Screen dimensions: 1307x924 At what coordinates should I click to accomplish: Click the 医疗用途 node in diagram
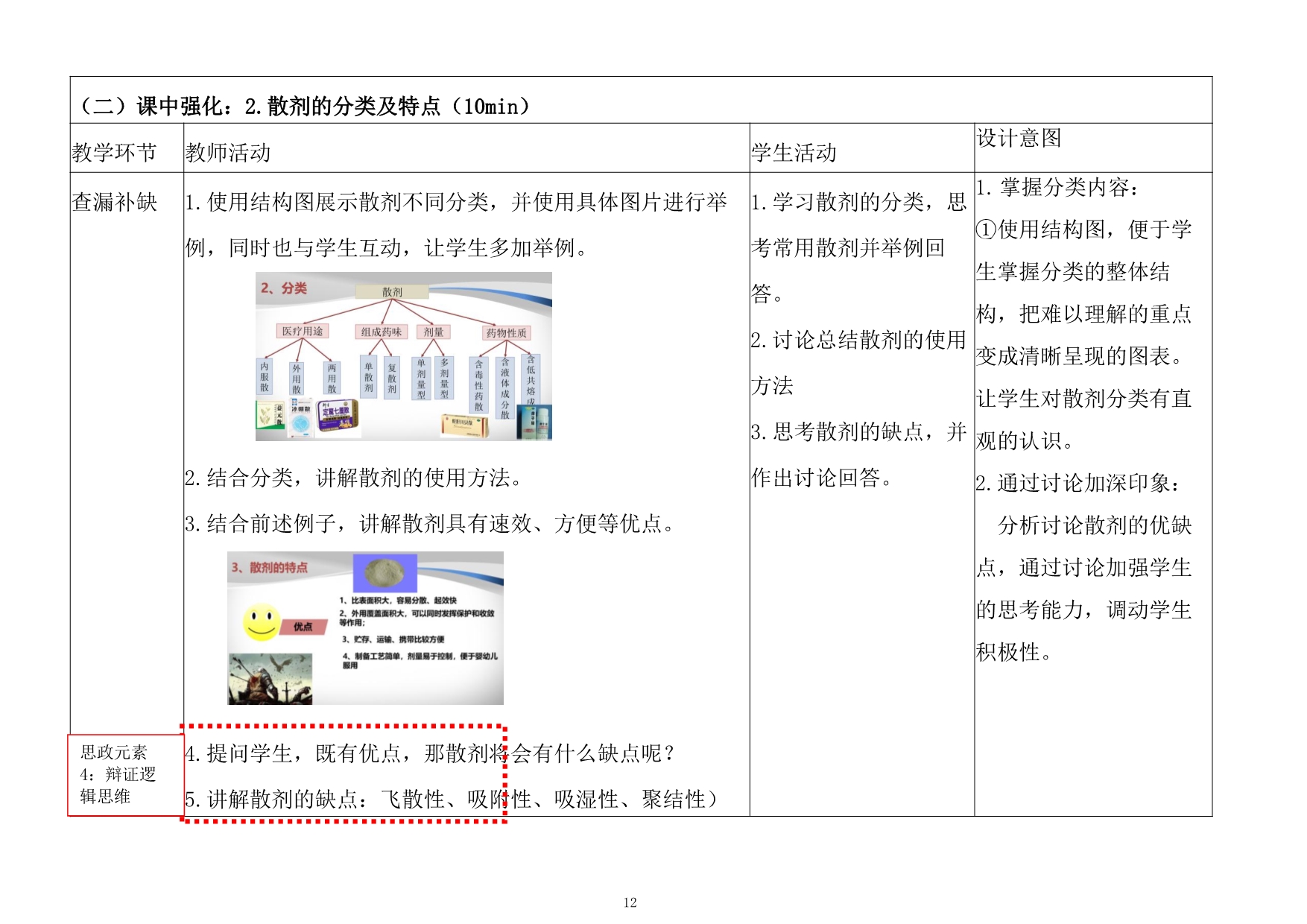(x=303, y=331)
